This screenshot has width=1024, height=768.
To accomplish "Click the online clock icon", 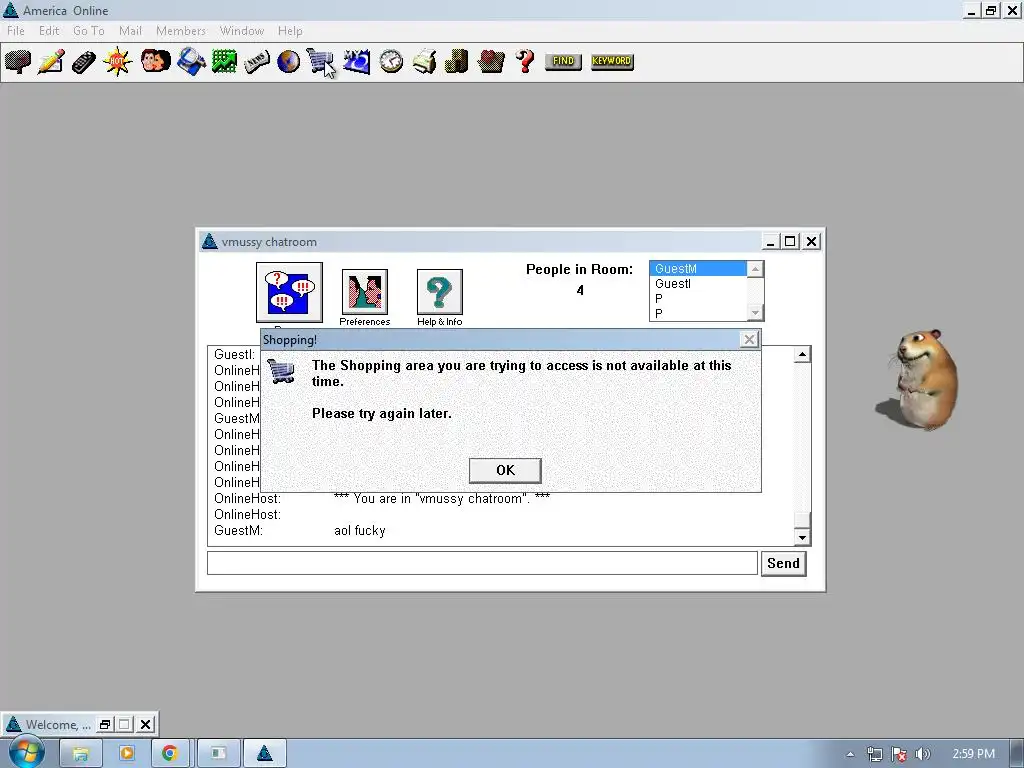I will 391,62.
